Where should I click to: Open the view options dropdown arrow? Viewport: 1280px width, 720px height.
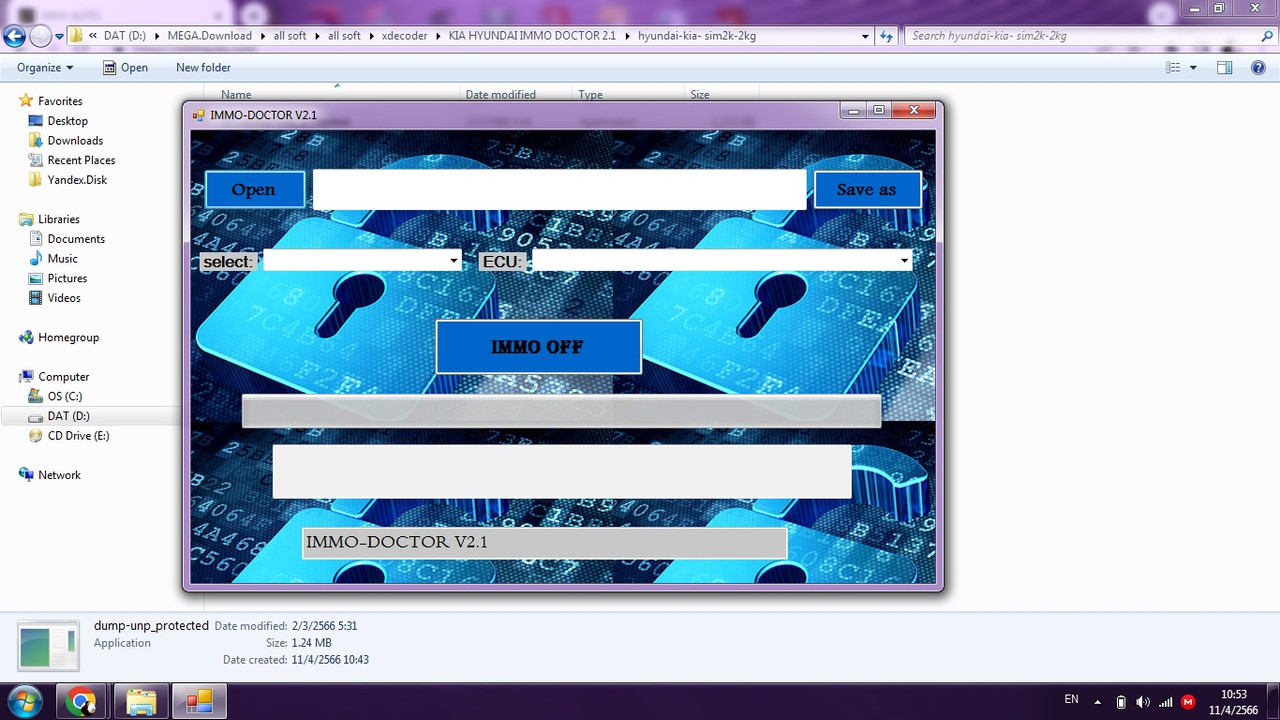click(1193, 68)
